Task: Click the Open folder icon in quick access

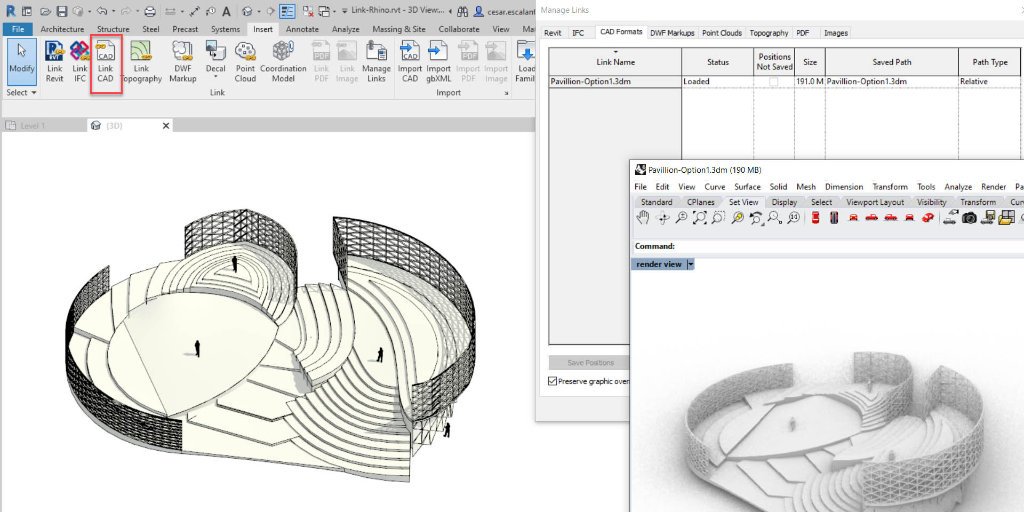Action: tap(45, 12)
